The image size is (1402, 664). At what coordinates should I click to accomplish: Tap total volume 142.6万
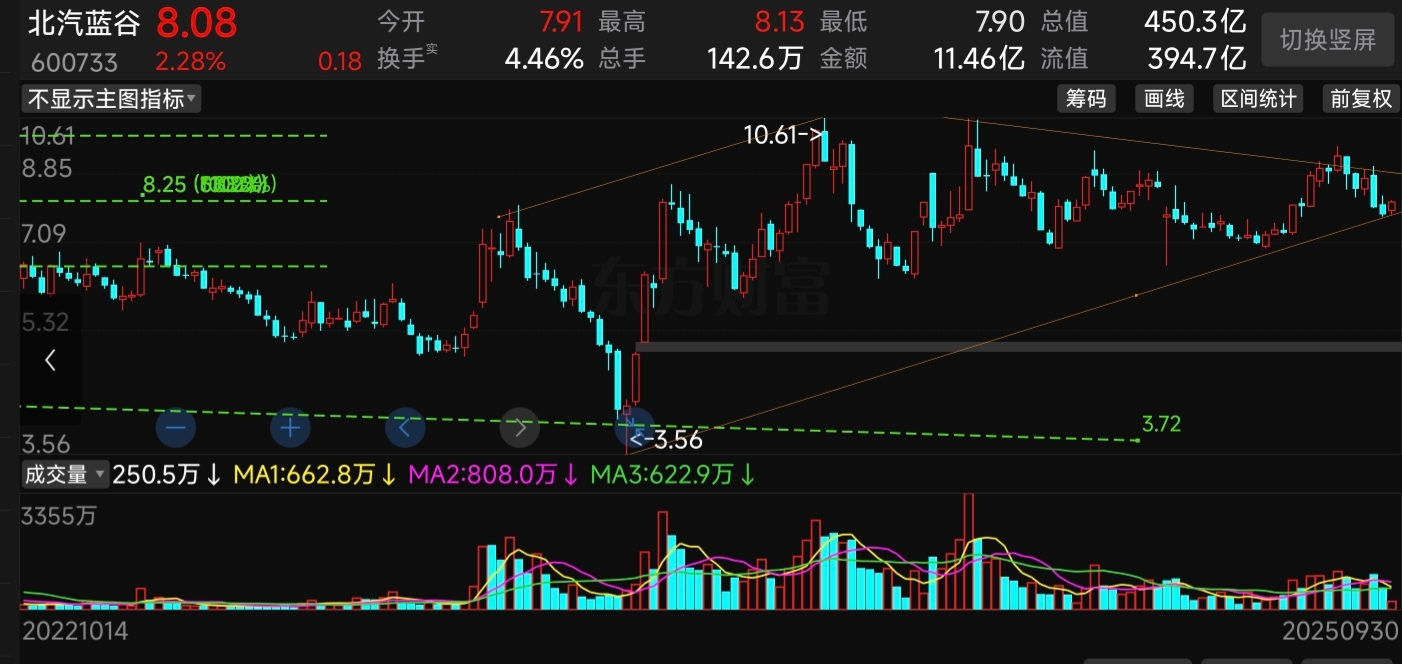pos(757,59)
